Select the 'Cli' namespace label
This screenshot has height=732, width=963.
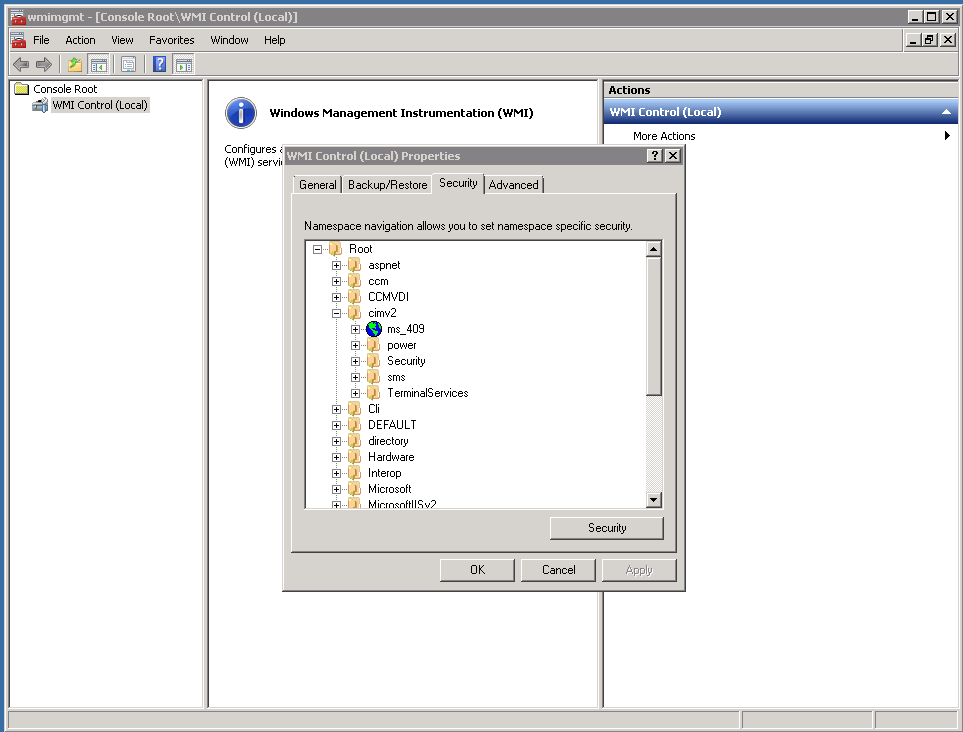[374, 409]
